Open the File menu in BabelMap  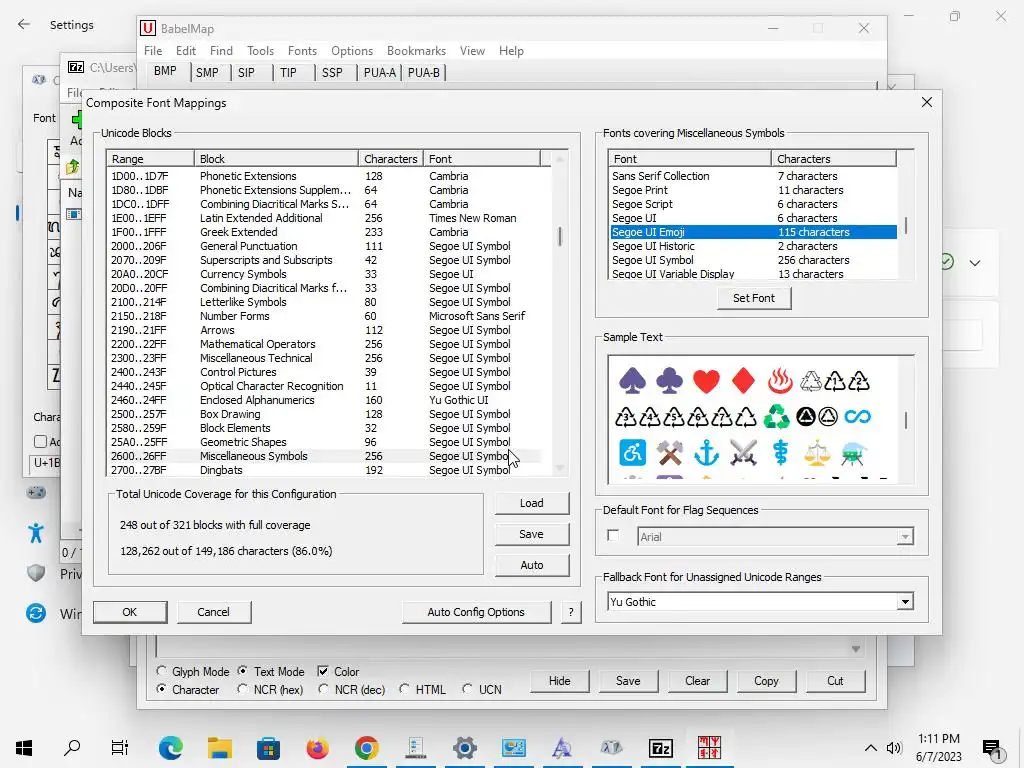click(153, 50)
